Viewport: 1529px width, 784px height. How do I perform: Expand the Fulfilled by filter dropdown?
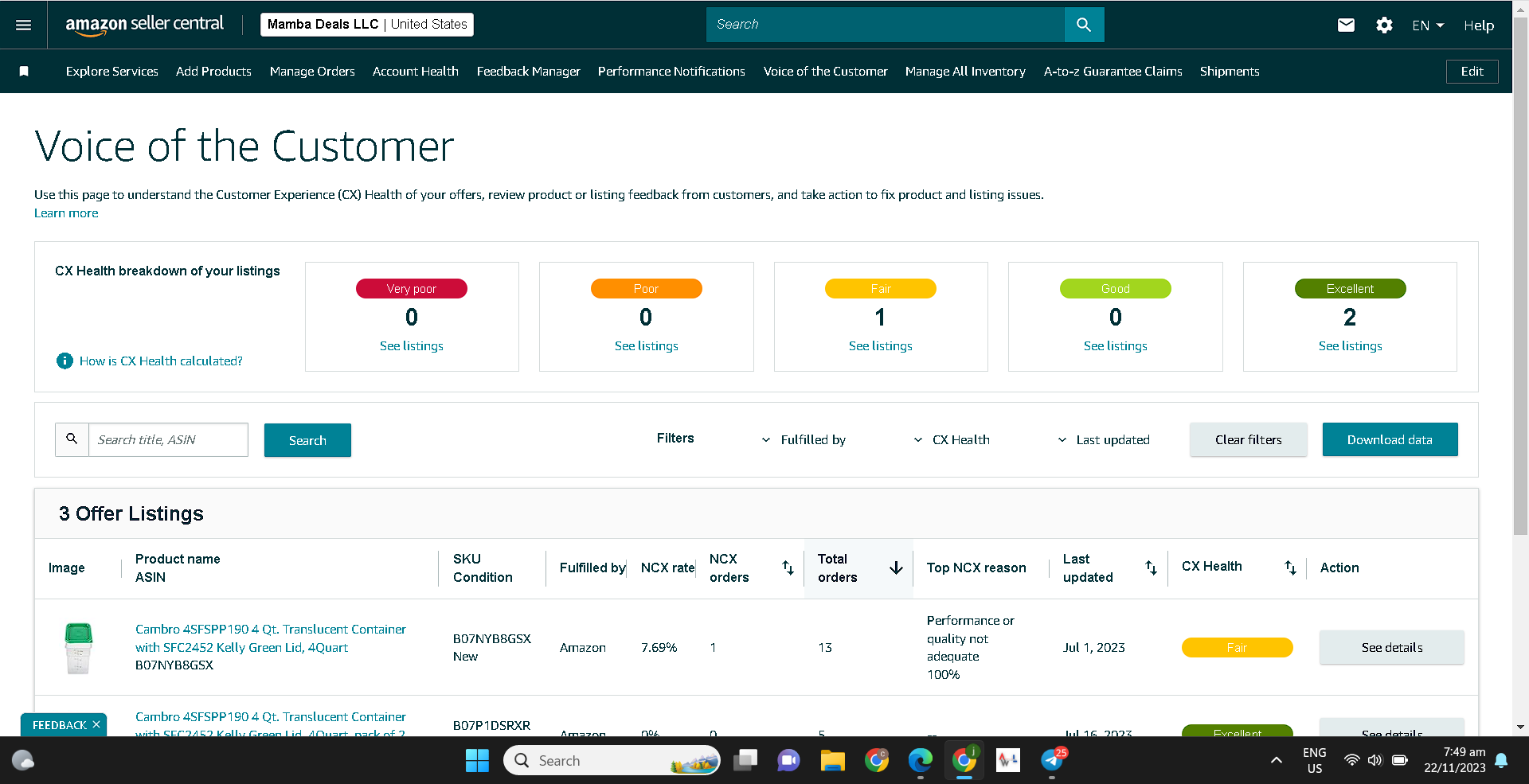pos(804,439)
